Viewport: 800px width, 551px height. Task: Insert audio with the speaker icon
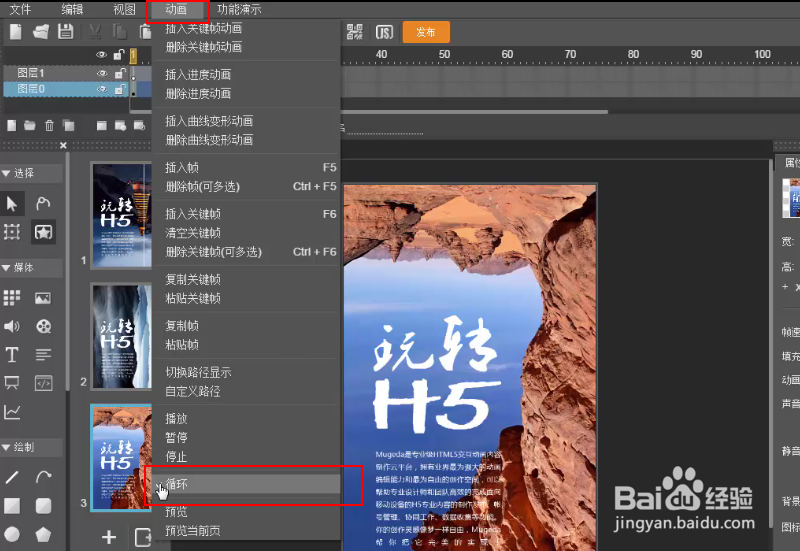pyautogui.click(x=12, y=327)
